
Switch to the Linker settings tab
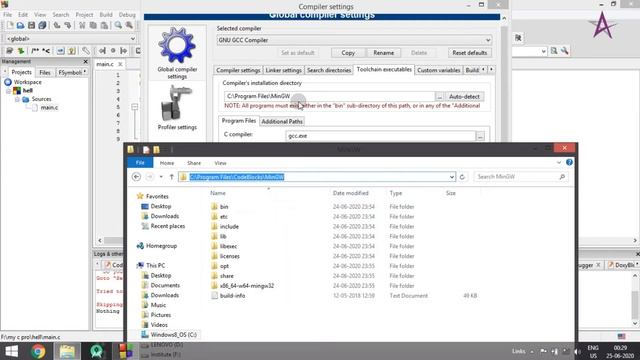[283, 70]
